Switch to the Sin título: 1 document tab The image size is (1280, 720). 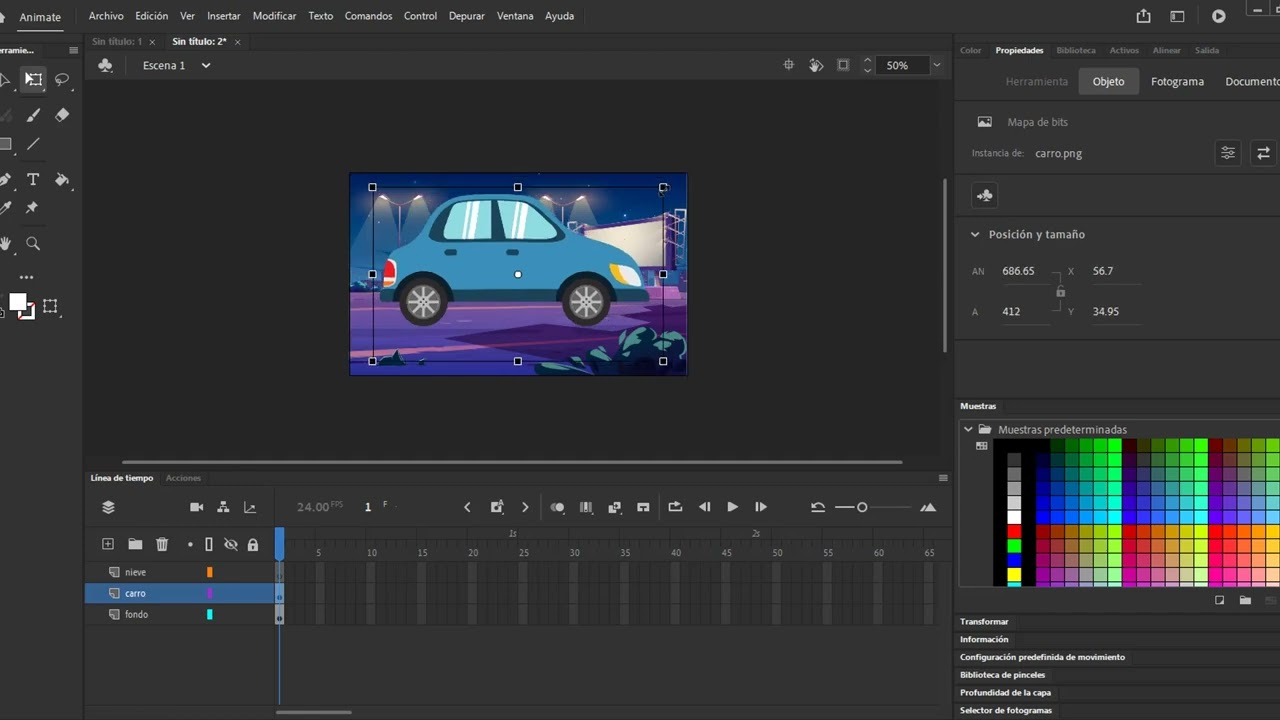pos(116,42)
